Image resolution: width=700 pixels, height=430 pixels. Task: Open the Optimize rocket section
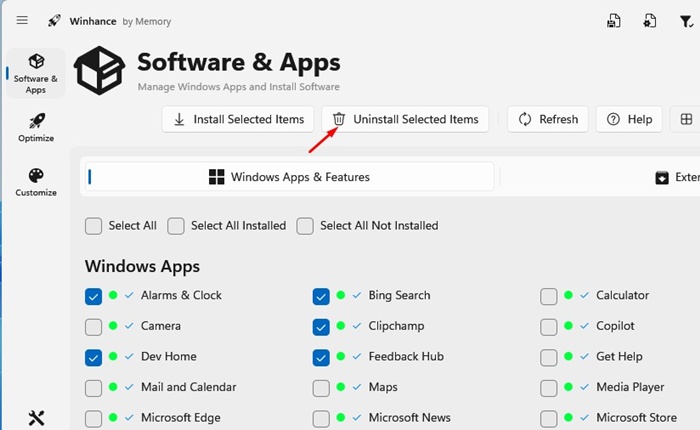36,126
